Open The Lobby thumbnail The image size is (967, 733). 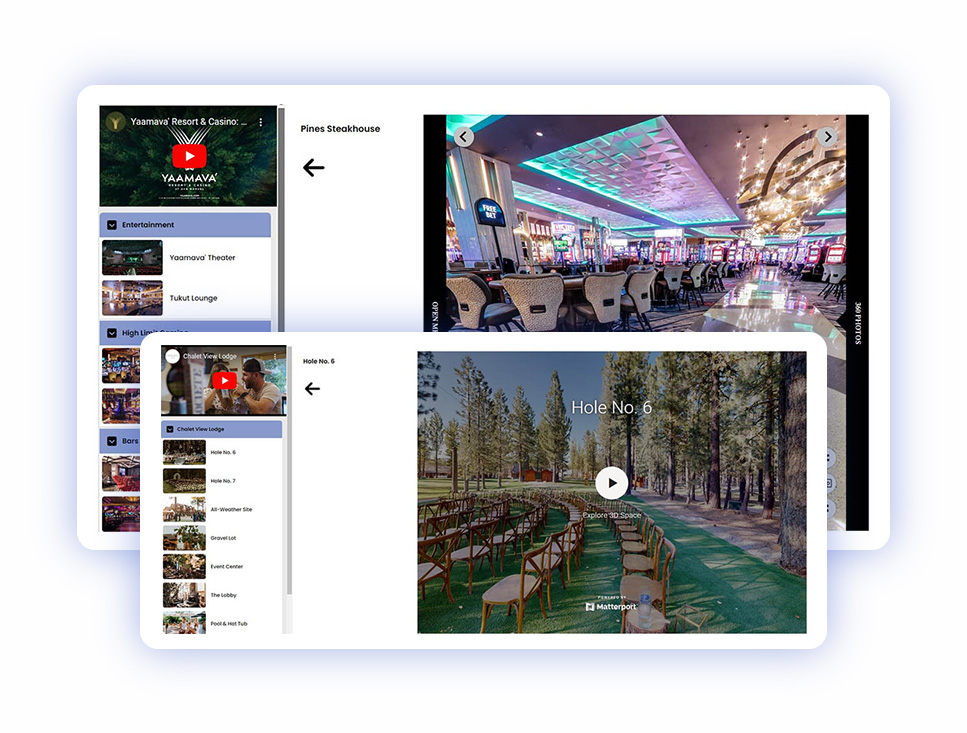pyautogui.click(x=184, y=595)
